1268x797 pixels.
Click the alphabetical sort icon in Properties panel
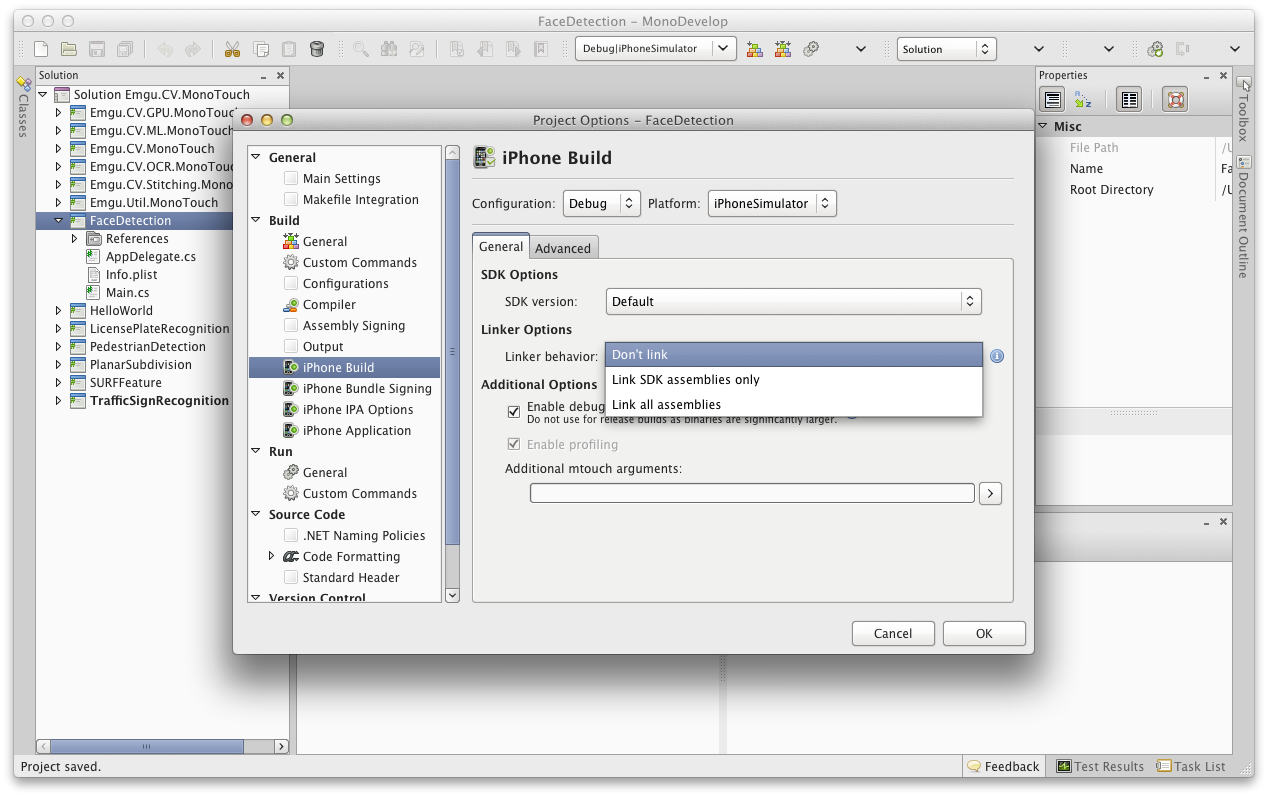click(1083, 99)
